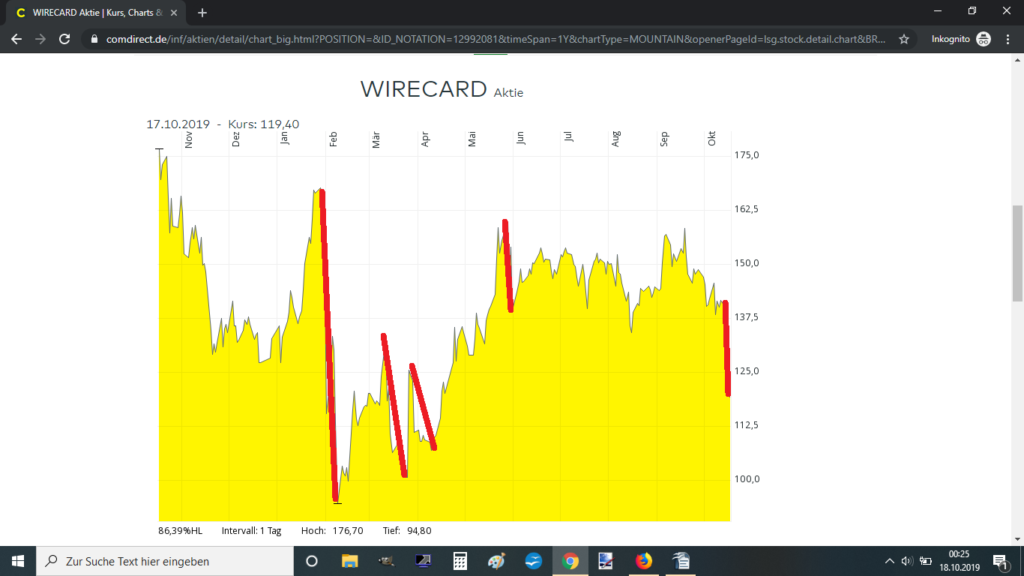Open File Explorer from the taskbar
The image size is (1024, 576).
(349, 560)
